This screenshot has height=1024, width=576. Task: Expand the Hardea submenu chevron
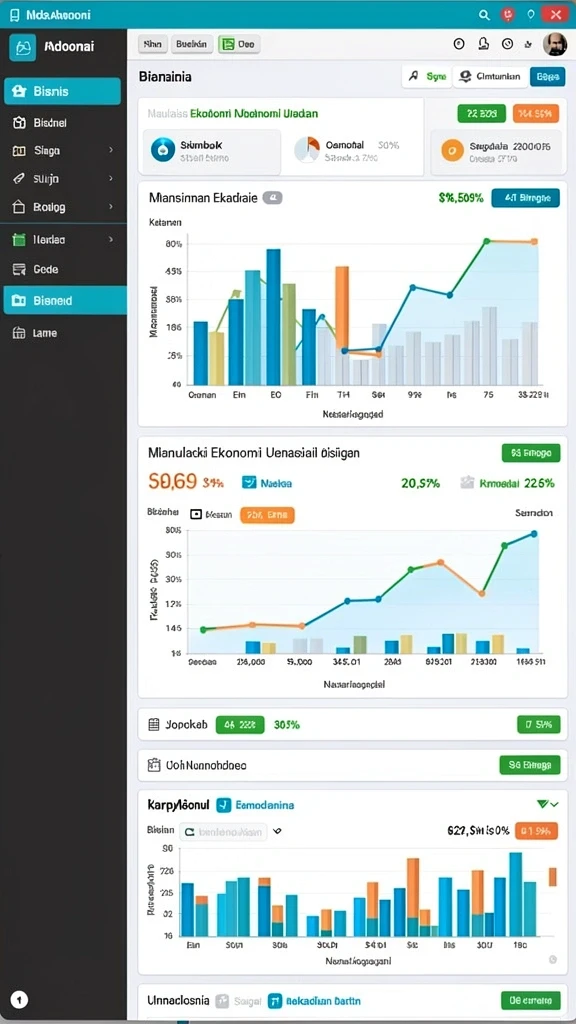(x=111, y=240)
